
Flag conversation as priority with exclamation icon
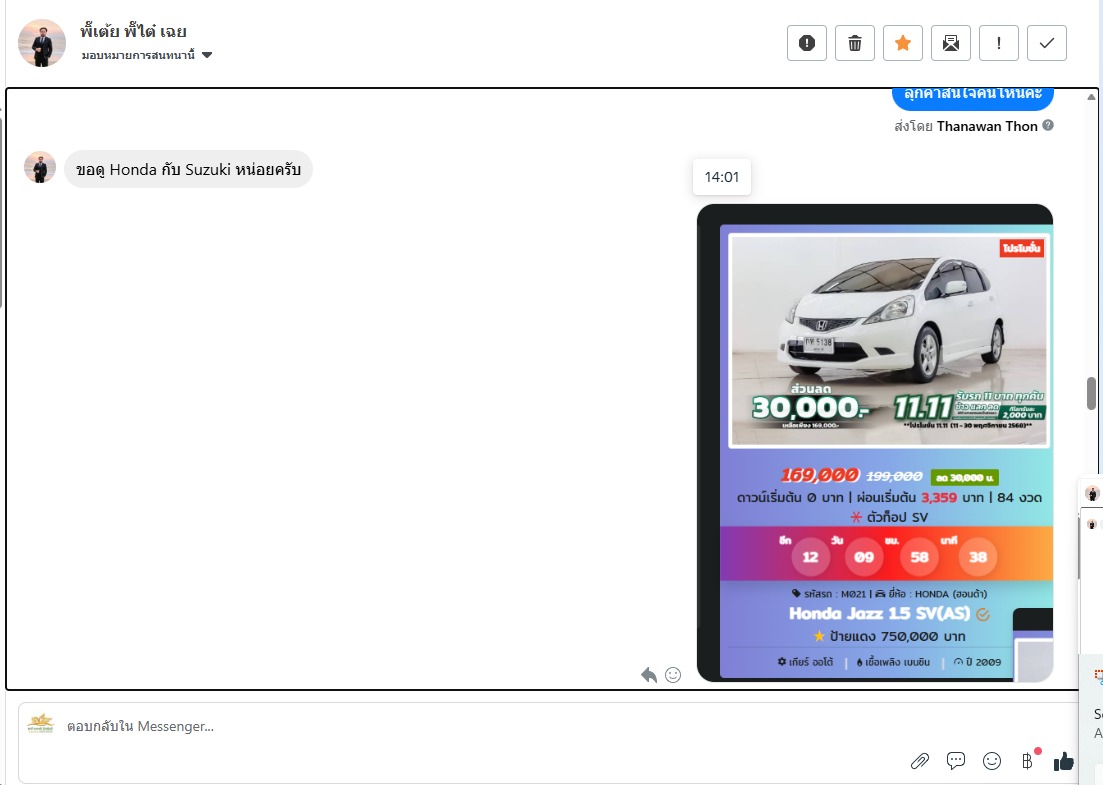point(999,43)
